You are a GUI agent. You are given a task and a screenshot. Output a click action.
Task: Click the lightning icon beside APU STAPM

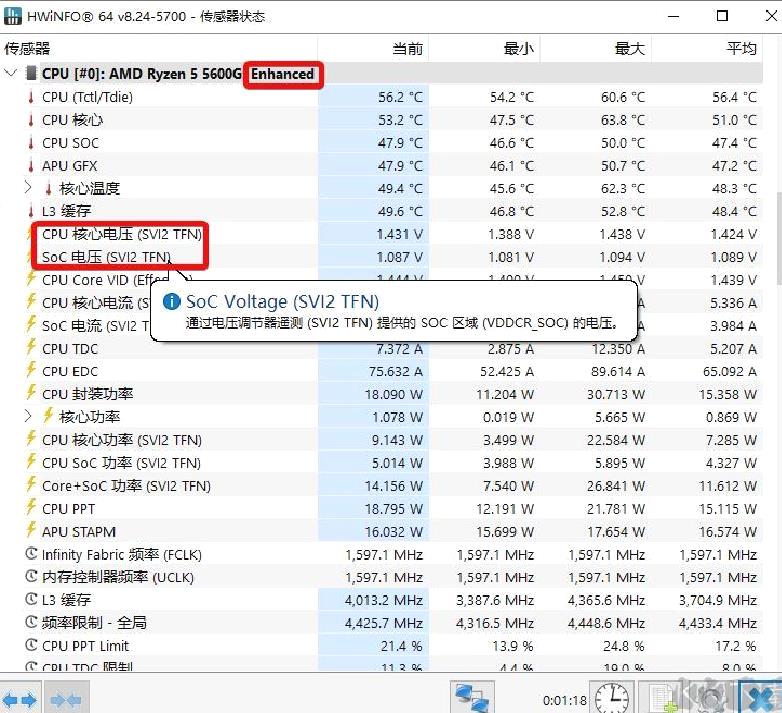[31, 530]
